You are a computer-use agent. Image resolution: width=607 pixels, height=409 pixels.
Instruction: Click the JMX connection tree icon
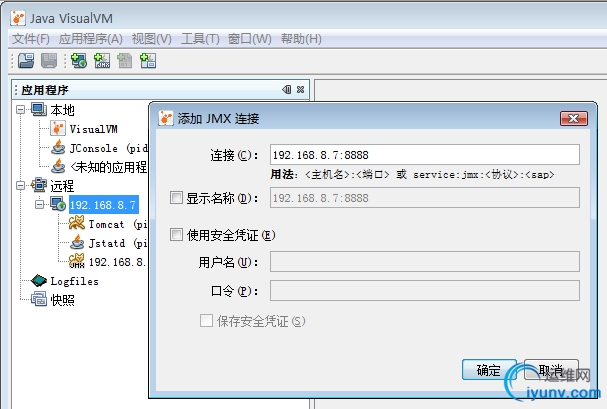click(x=77, y=261)
